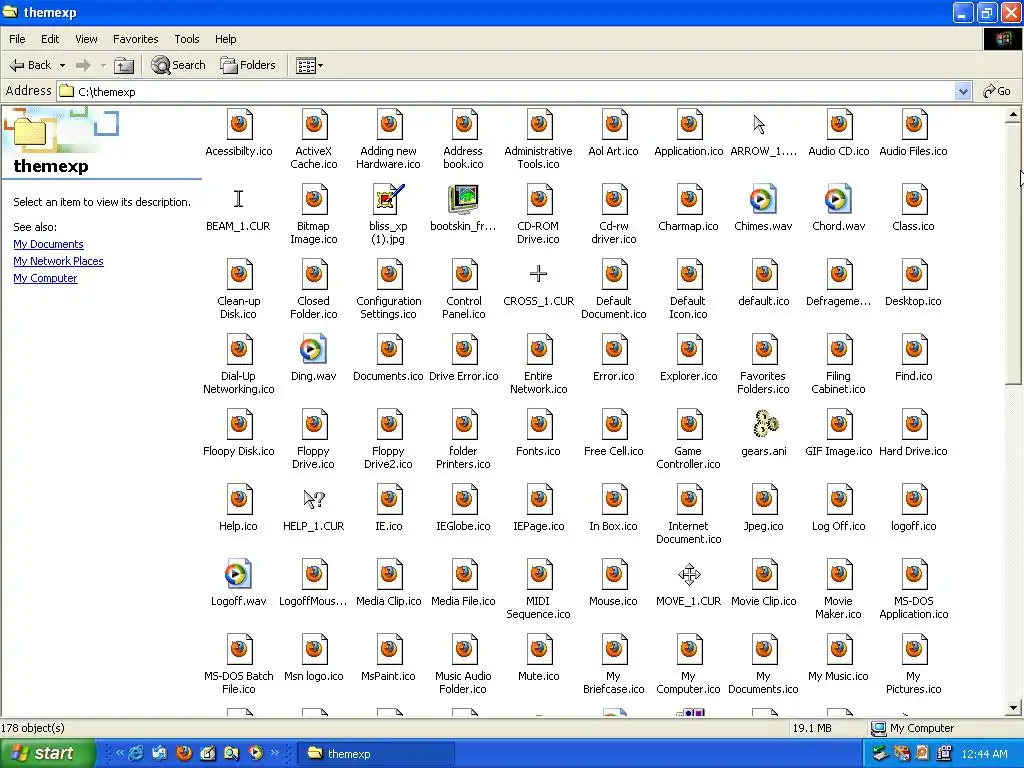Select the Chimes.wav sound file
The height and width of the screenshot is (768, 1024).
pos(763,199)
